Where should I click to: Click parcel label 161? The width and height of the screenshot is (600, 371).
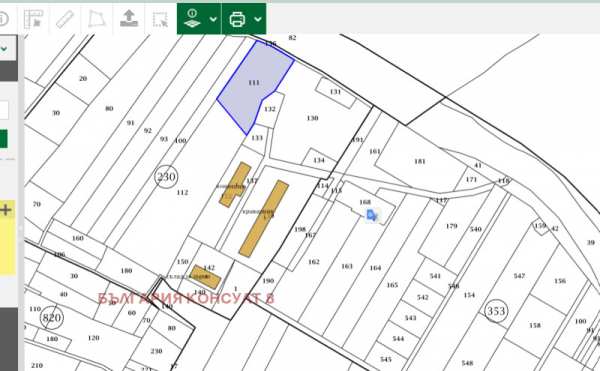pyautogui.click(x=374, y=151)
